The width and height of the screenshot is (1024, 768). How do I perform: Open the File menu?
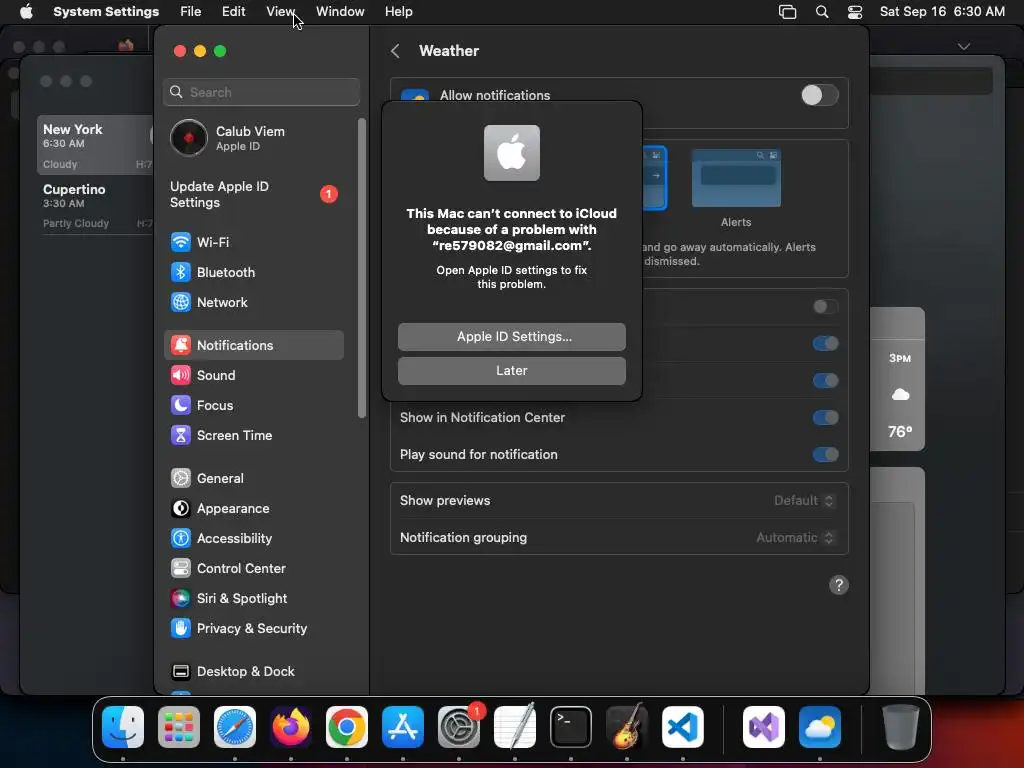coord(191,12)
